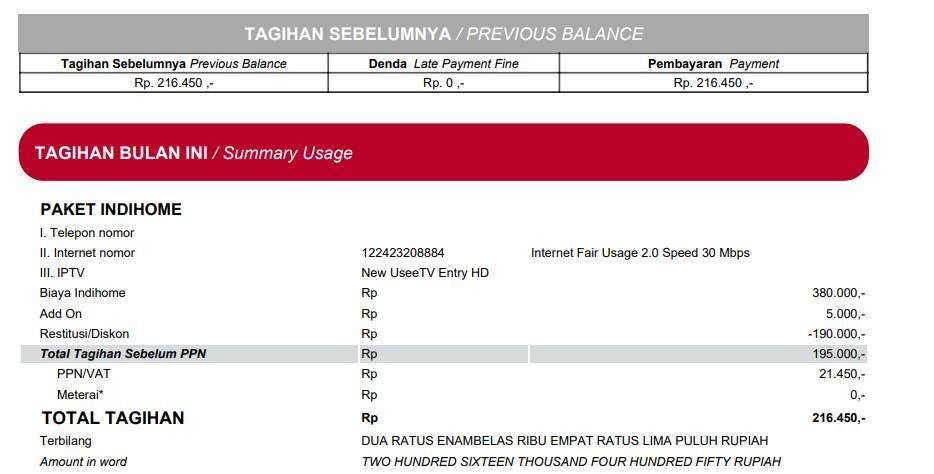This screenshot has height=474, width=934.
Task: Click the 'Amount in word' label
Action: click(x=83, y=461)
